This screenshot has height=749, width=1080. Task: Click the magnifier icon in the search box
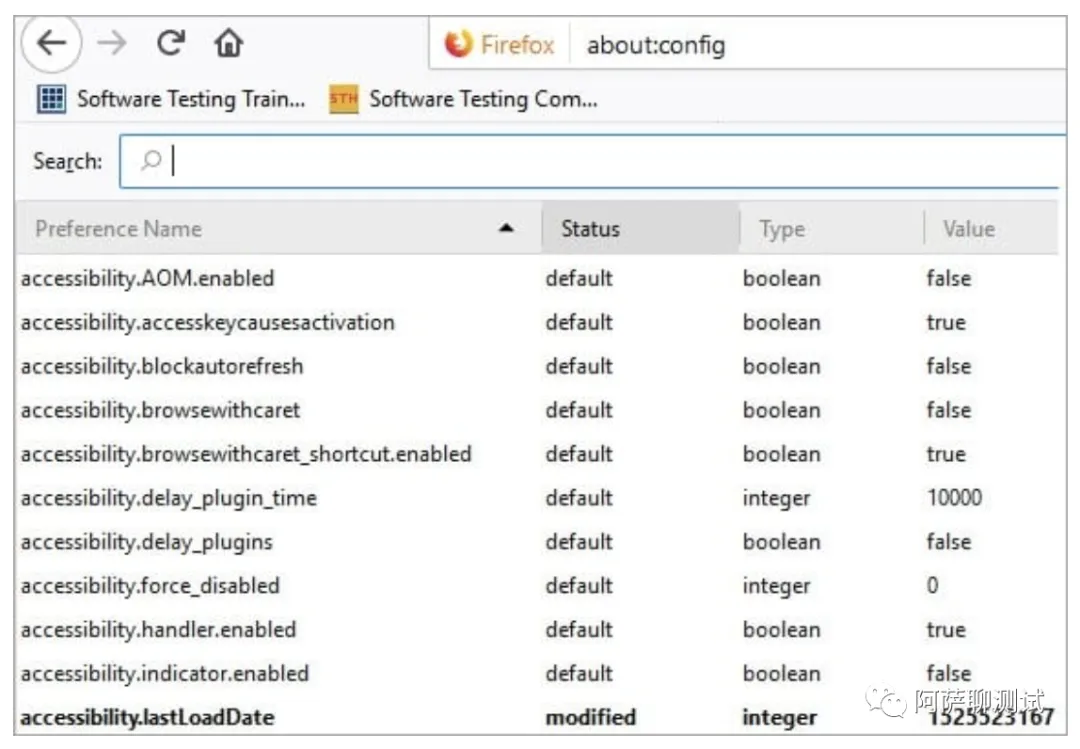coord(151,161)
